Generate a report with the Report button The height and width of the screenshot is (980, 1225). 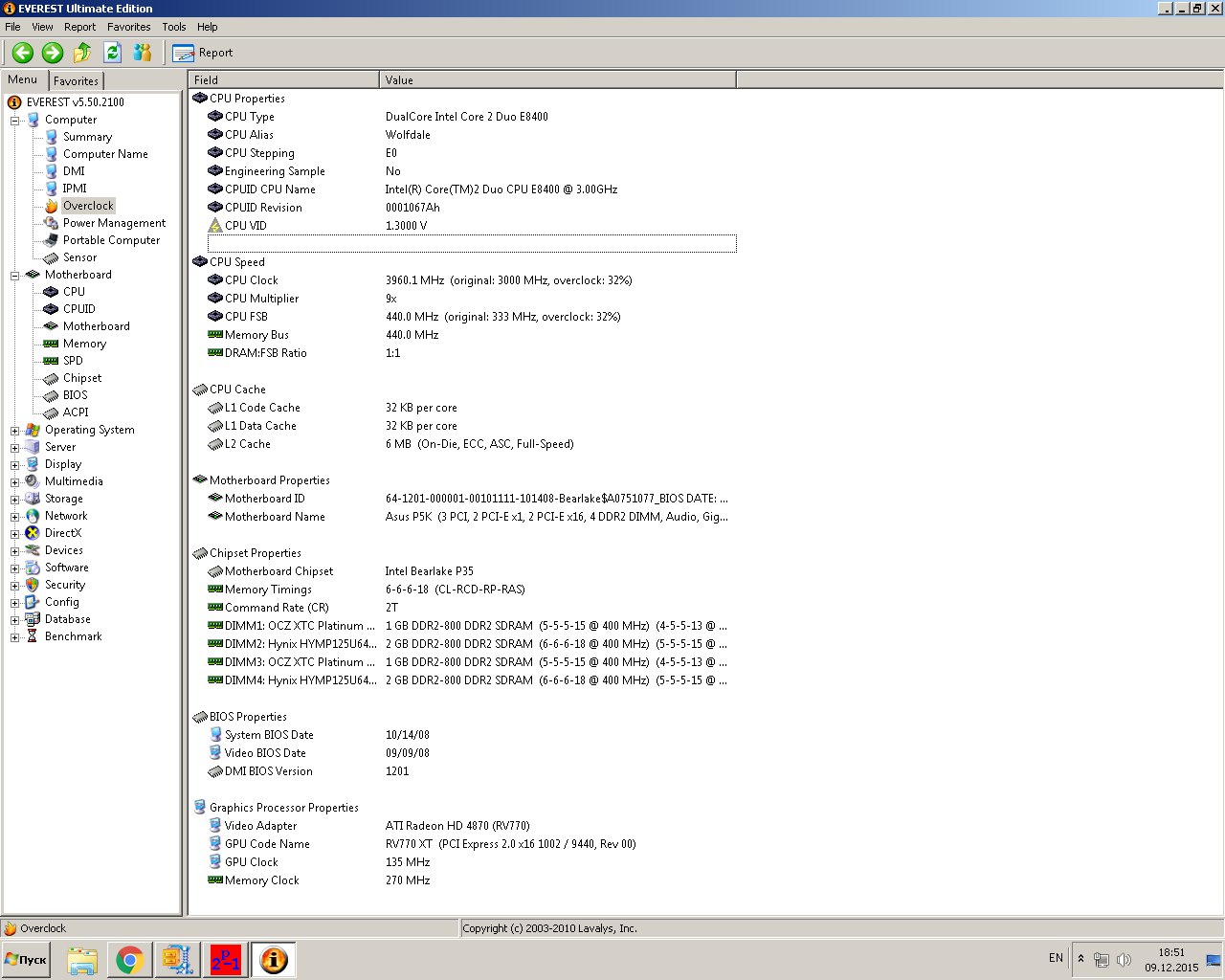coord(203,53)
